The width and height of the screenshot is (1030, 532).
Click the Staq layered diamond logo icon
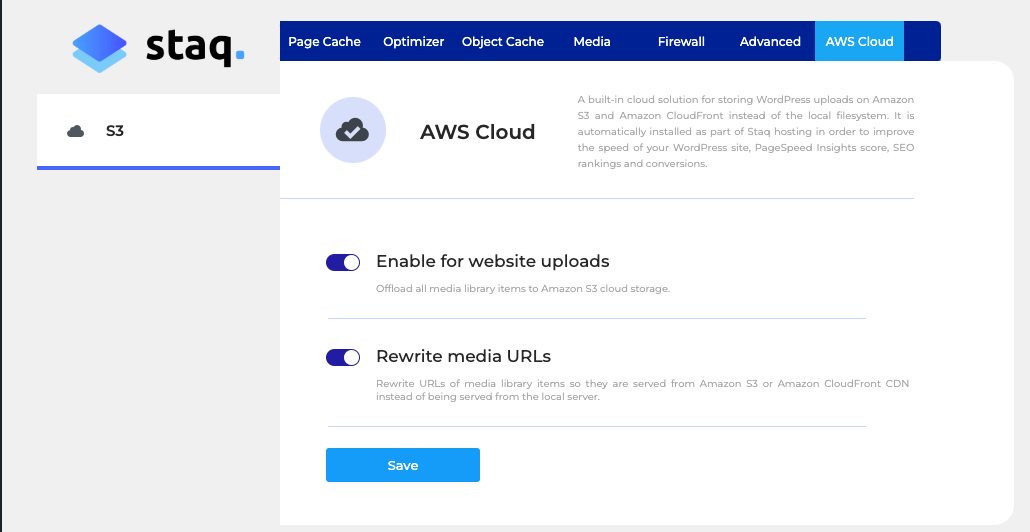click(100, 48)
